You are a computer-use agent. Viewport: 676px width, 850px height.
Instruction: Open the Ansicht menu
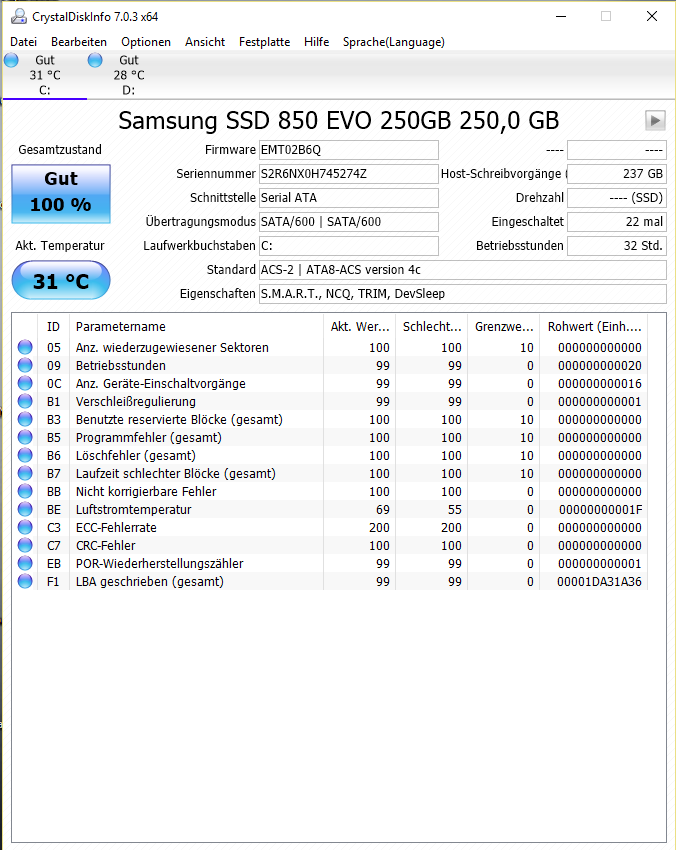tap(205, 42)
